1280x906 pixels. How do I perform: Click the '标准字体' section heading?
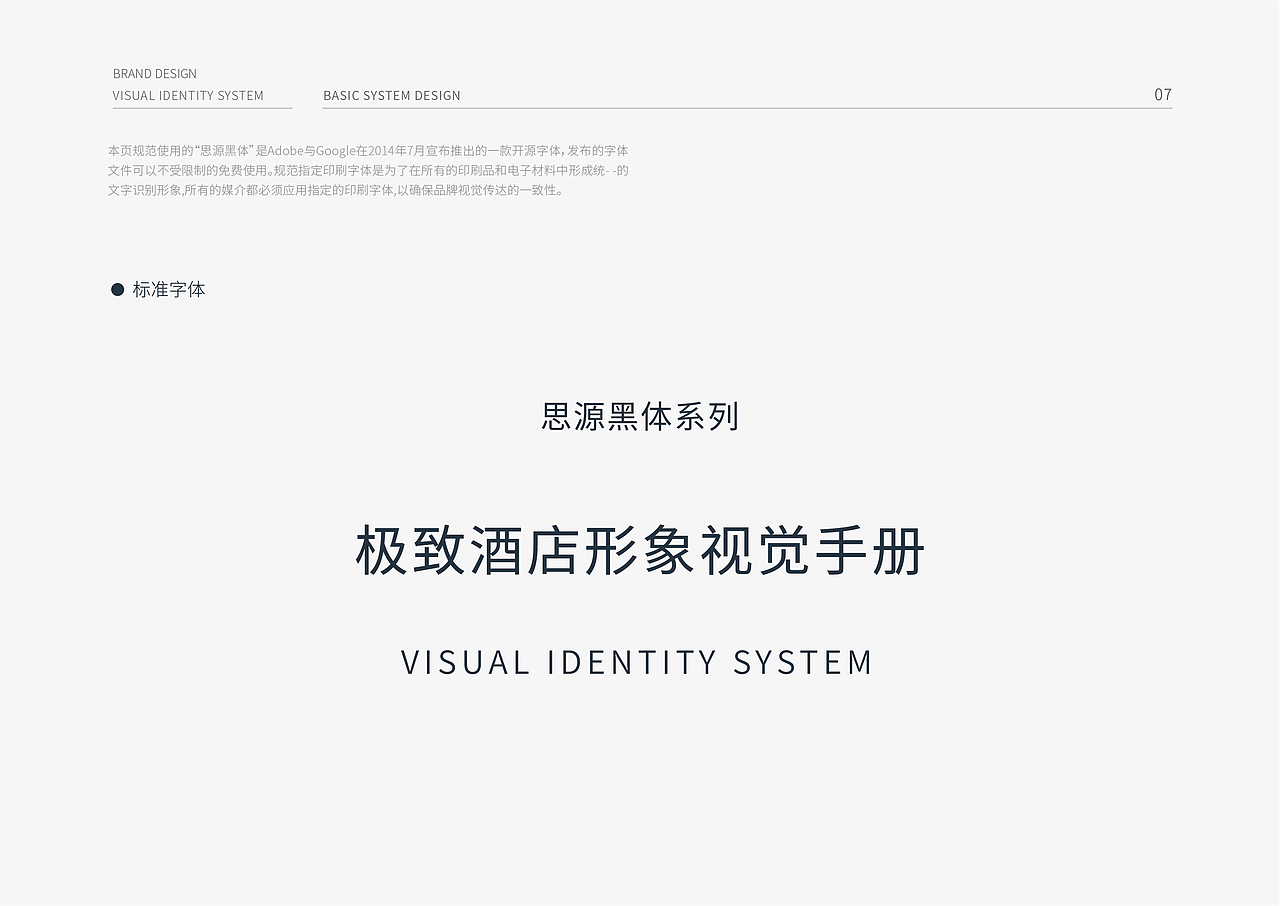pos(169,289)
